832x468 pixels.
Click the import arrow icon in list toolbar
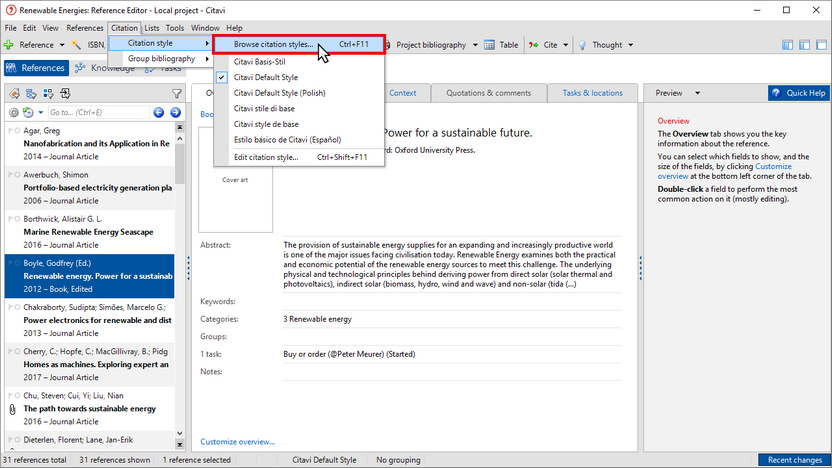tap(65, 94)
